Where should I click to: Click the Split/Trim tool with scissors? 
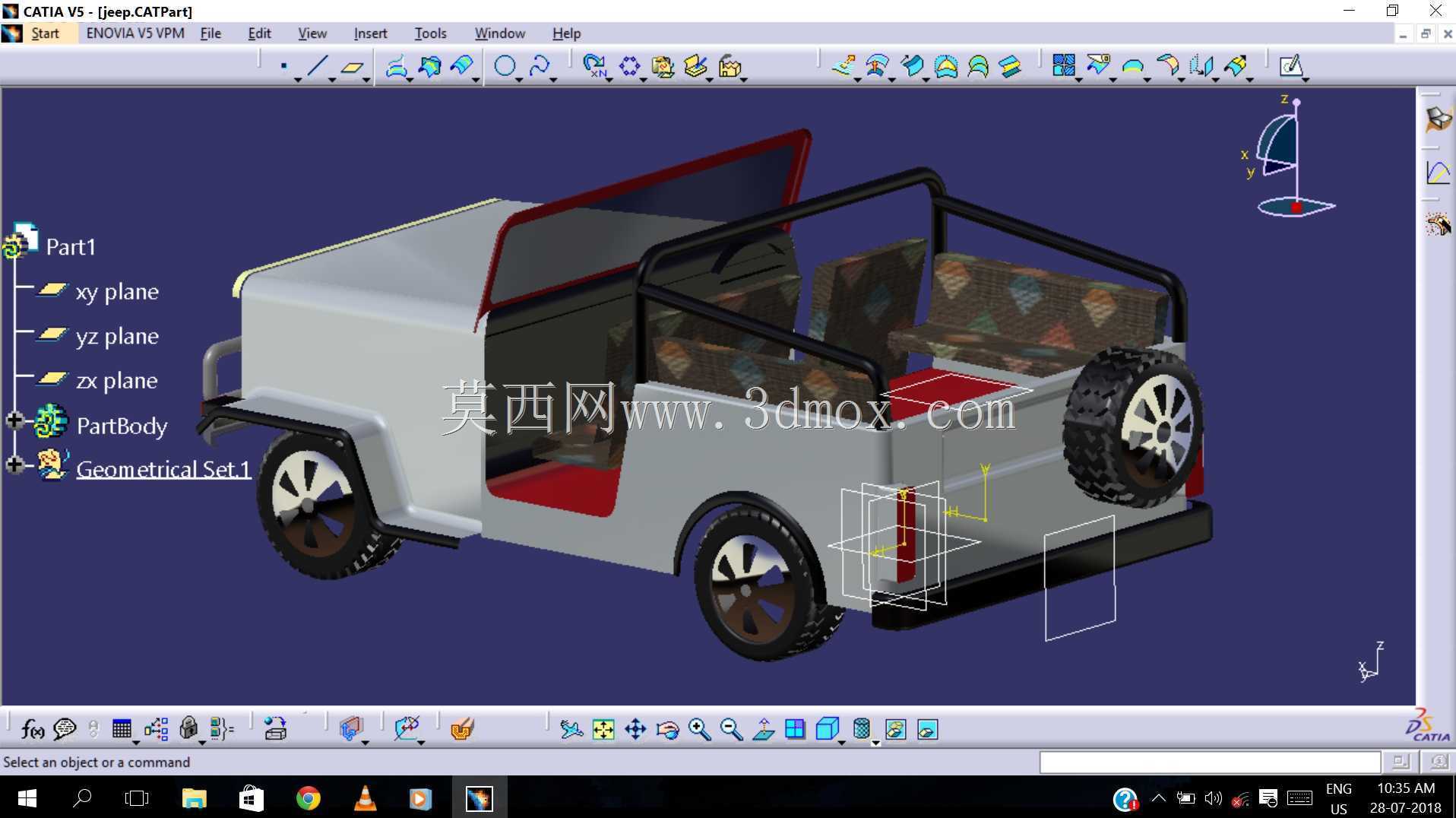pos(1098,65)
